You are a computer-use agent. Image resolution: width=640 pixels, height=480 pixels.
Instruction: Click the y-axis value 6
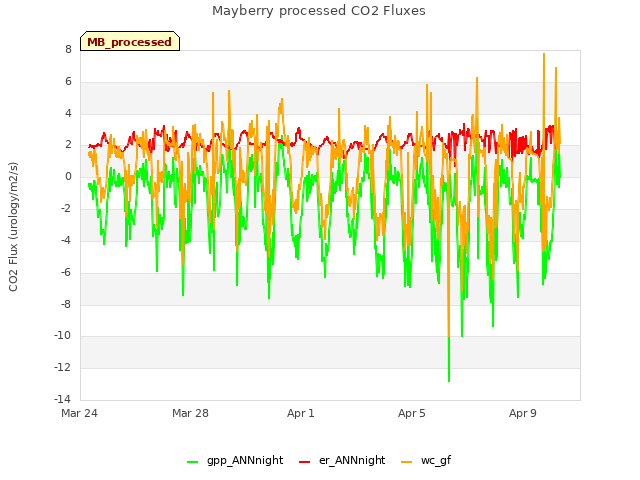click(x=68, y=81)
